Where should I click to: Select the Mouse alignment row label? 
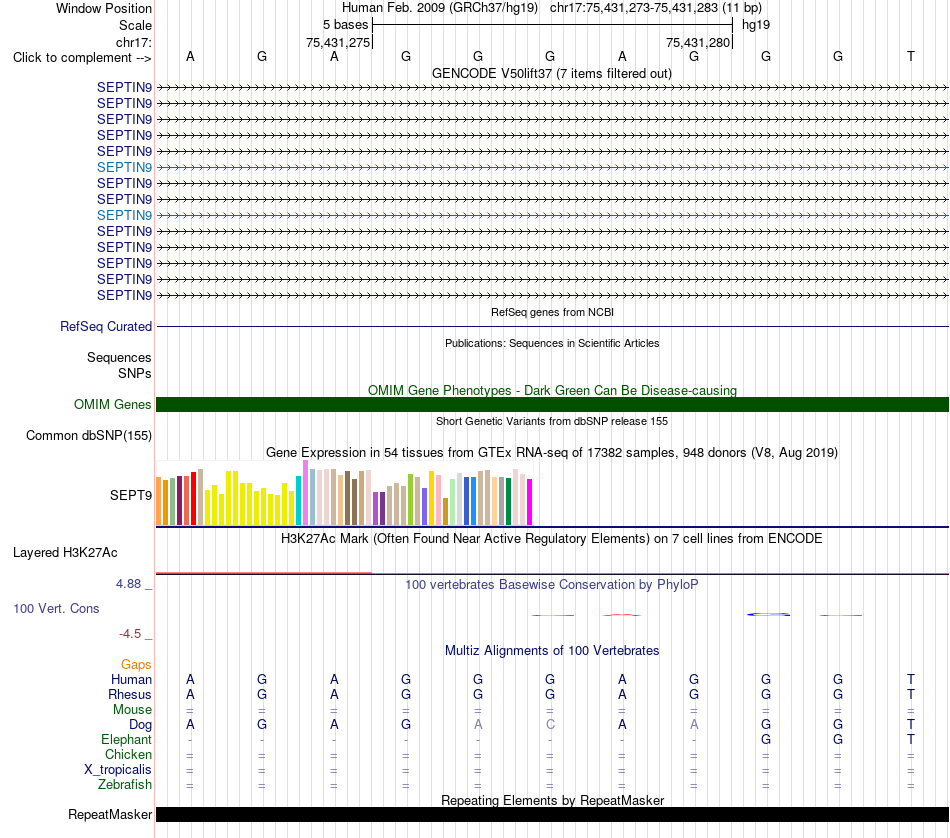[132, 710]
